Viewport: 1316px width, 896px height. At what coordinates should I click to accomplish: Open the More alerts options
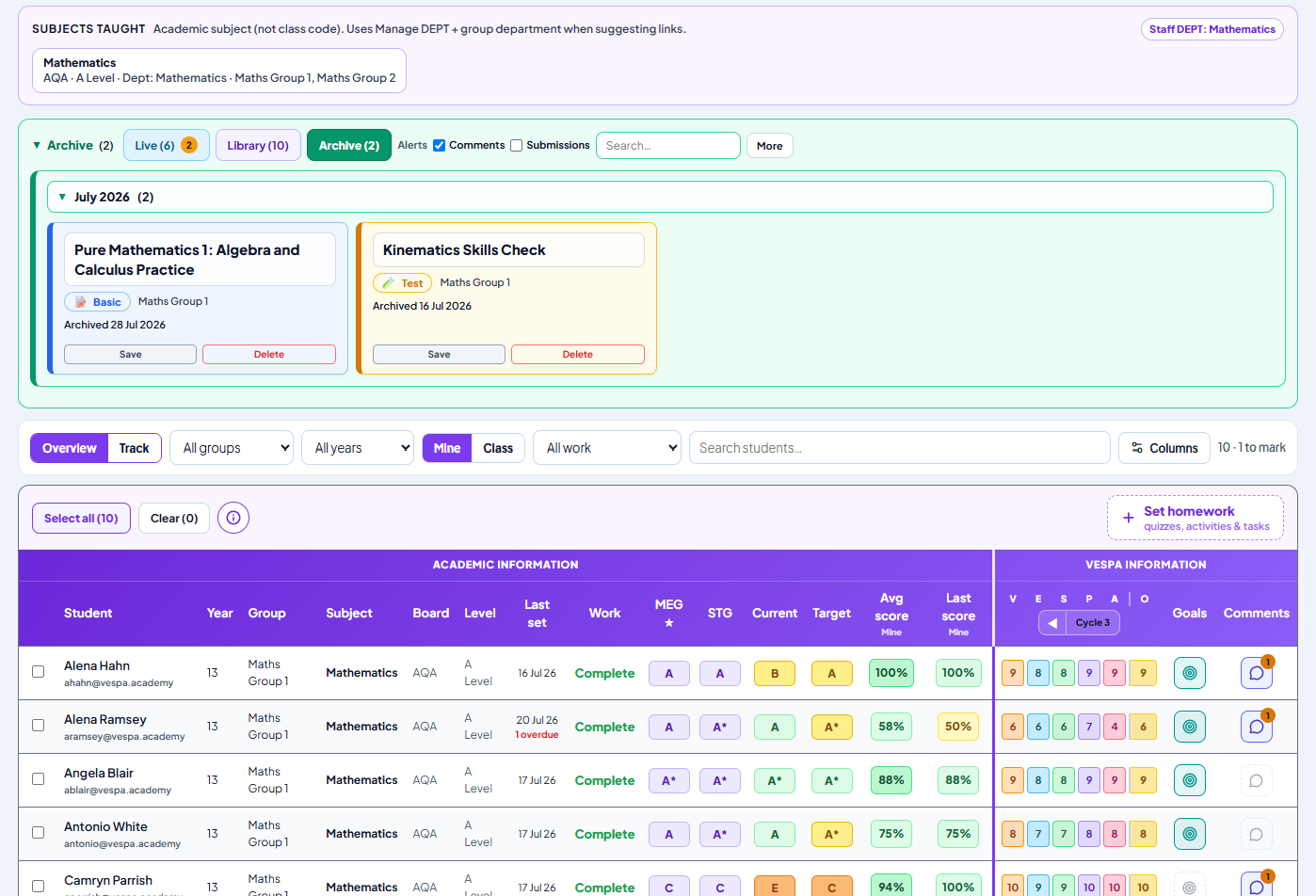(x=769, y=146)
